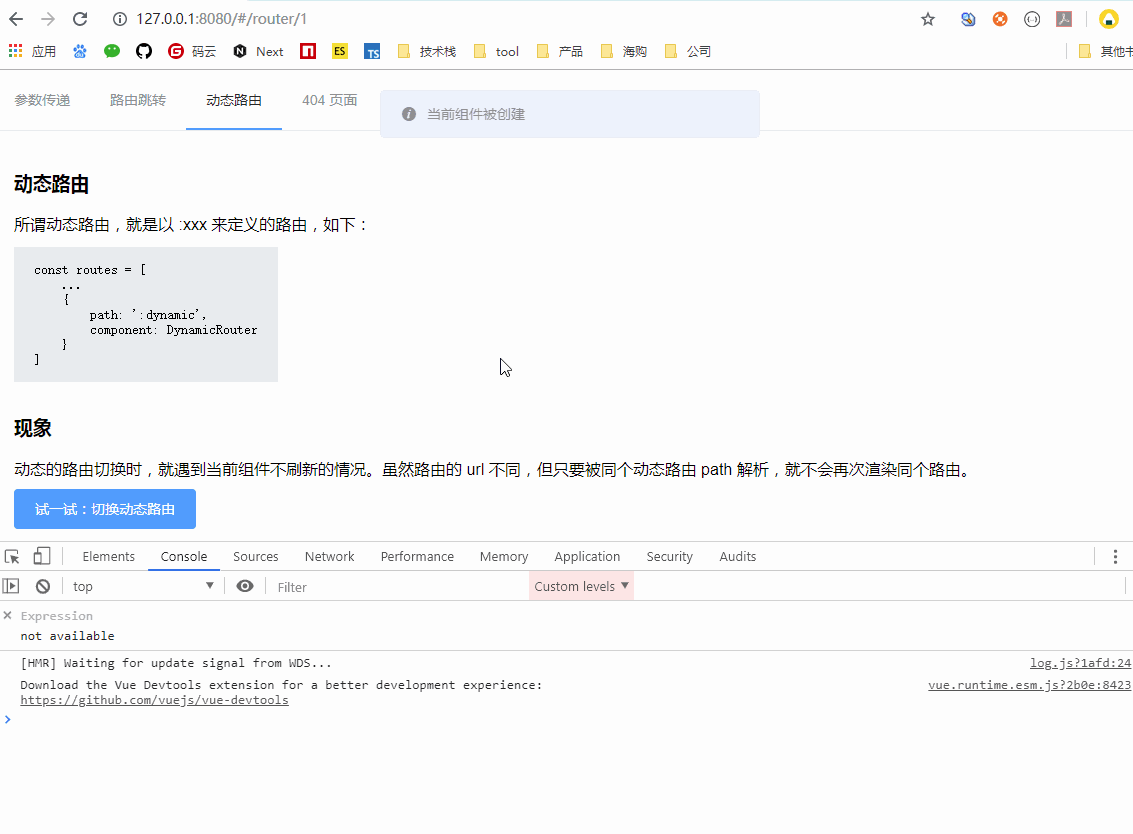The height and width of the screenshot is (834, 1133).
Task: Open the vue-devtools GitHub link
Action: click(x=154, y=700)
